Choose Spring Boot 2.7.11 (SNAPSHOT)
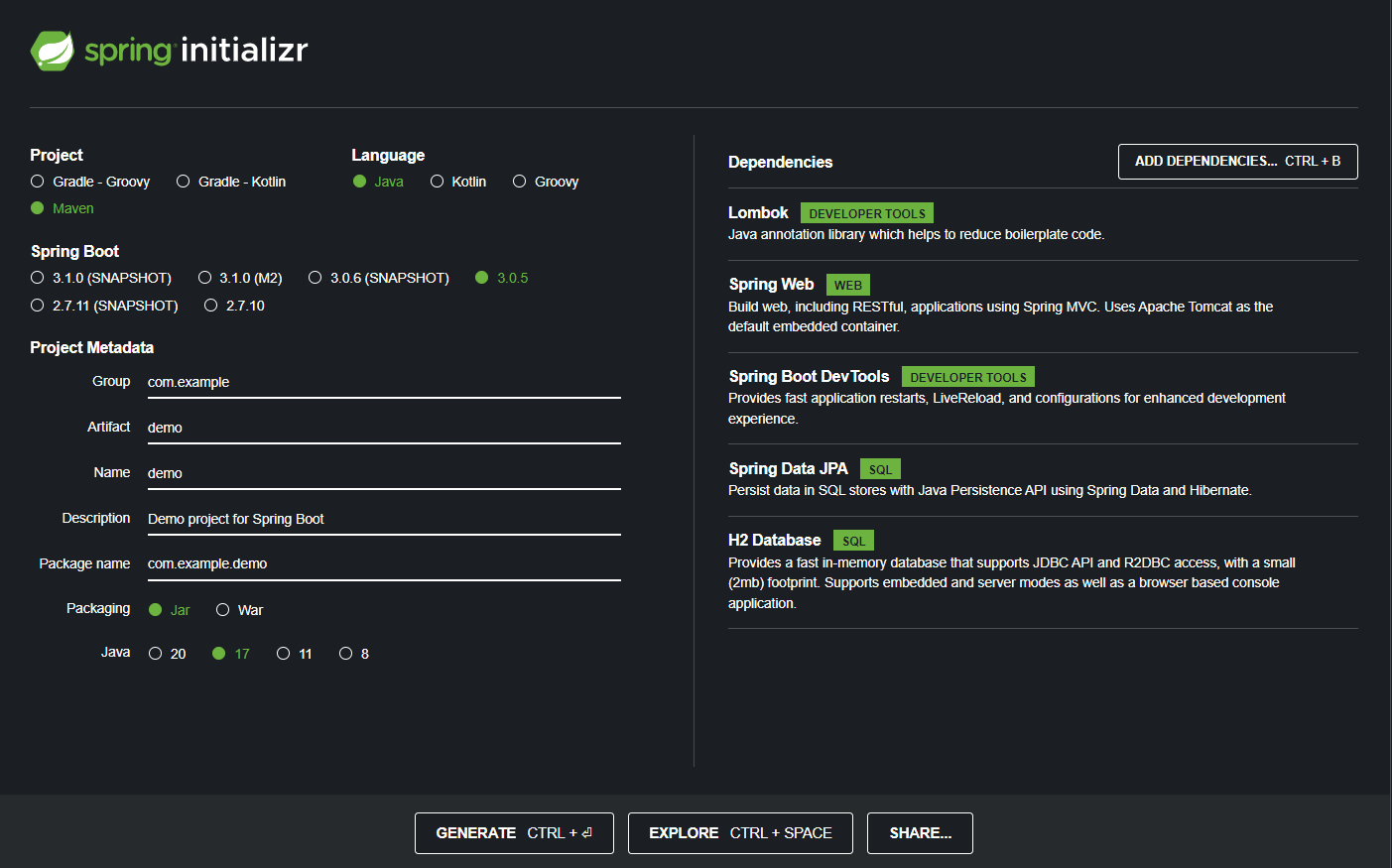1392x868 pixels. 104,306
